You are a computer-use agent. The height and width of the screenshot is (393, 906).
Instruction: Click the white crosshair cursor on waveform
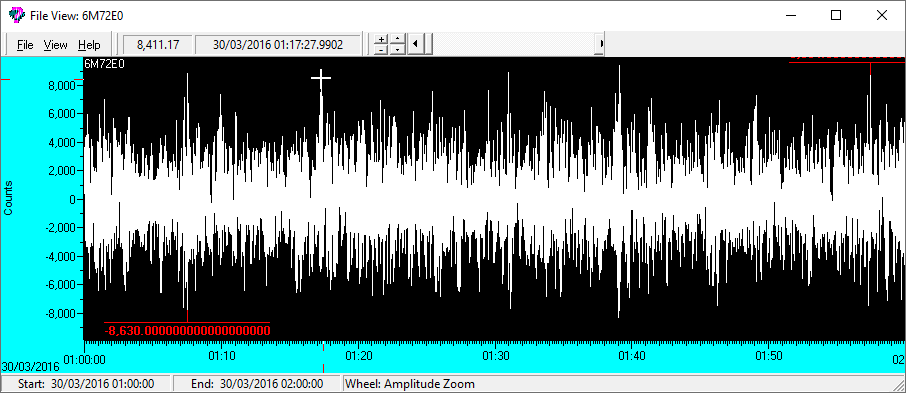click(x=321, y=78)
